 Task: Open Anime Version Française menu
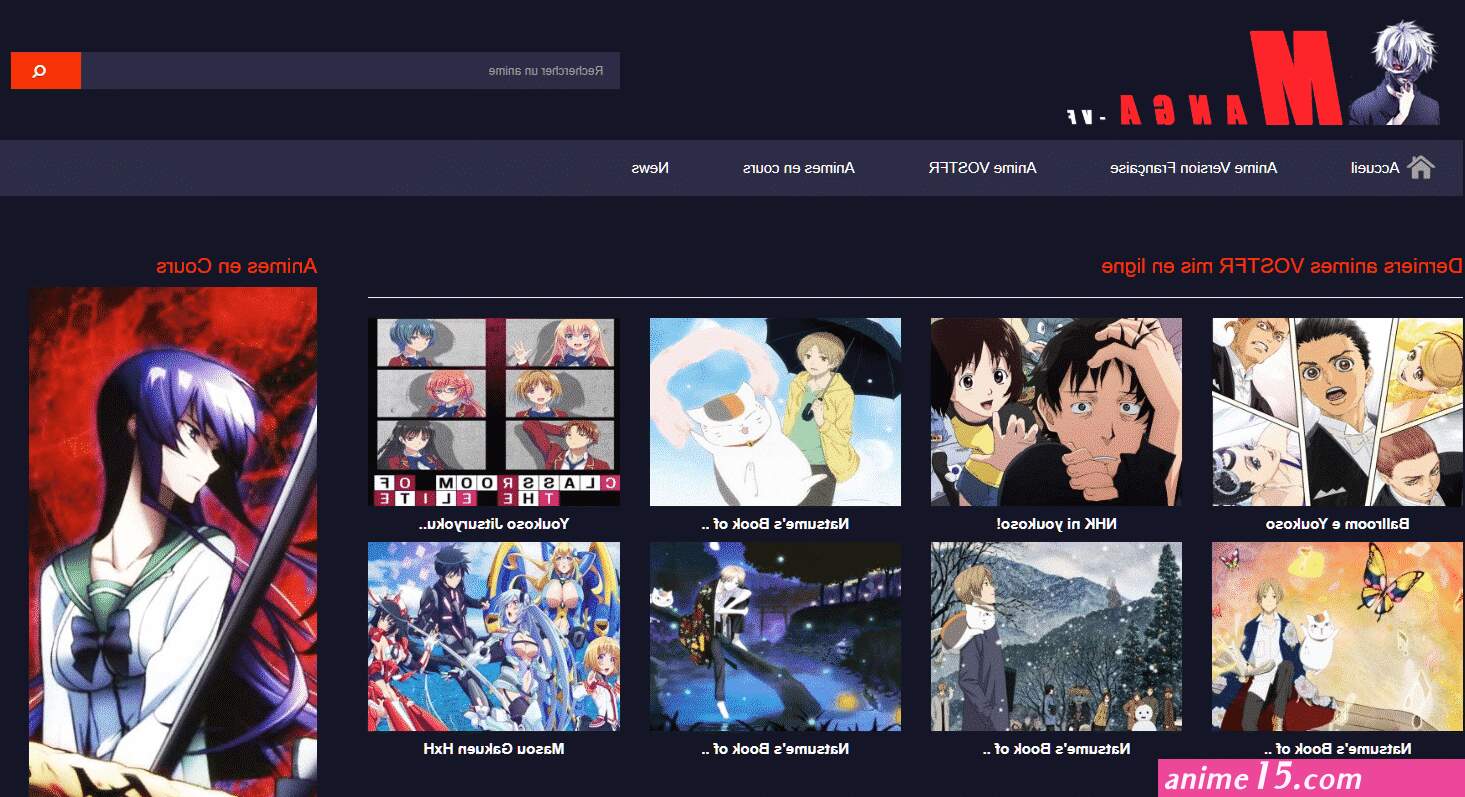point(1194,168)
